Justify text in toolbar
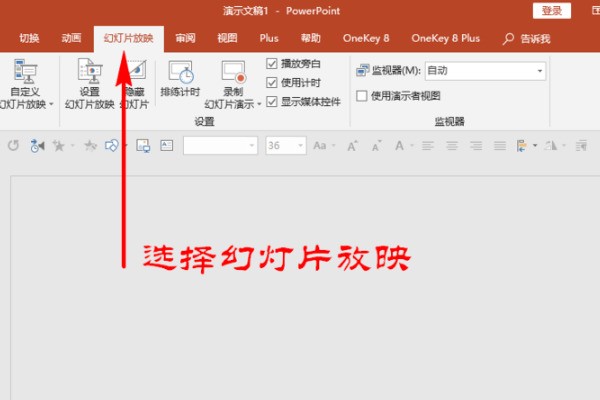 pos(500,145)
